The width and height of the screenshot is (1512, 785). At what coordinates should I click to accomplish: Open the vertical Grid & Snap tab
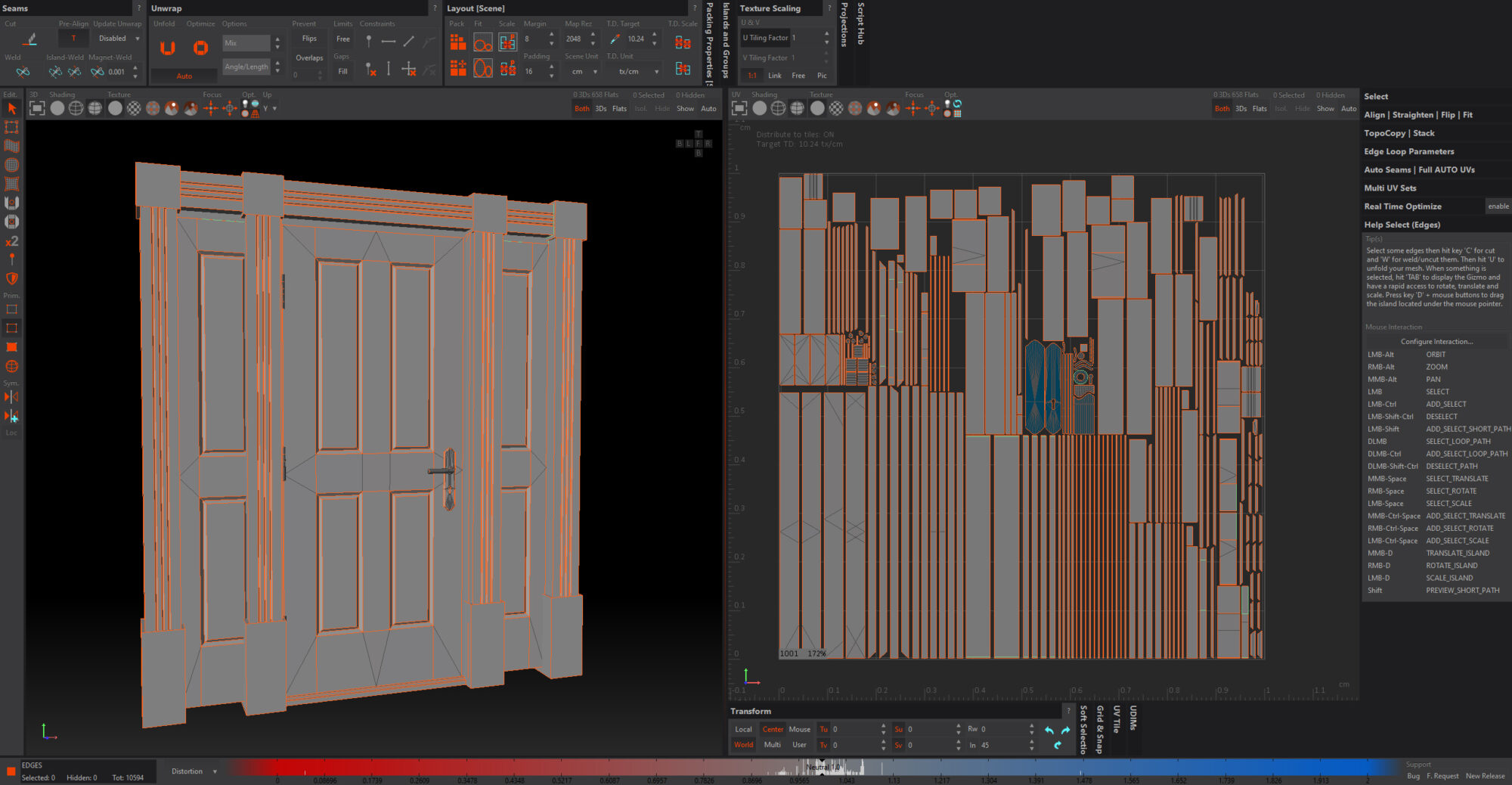1100,730
